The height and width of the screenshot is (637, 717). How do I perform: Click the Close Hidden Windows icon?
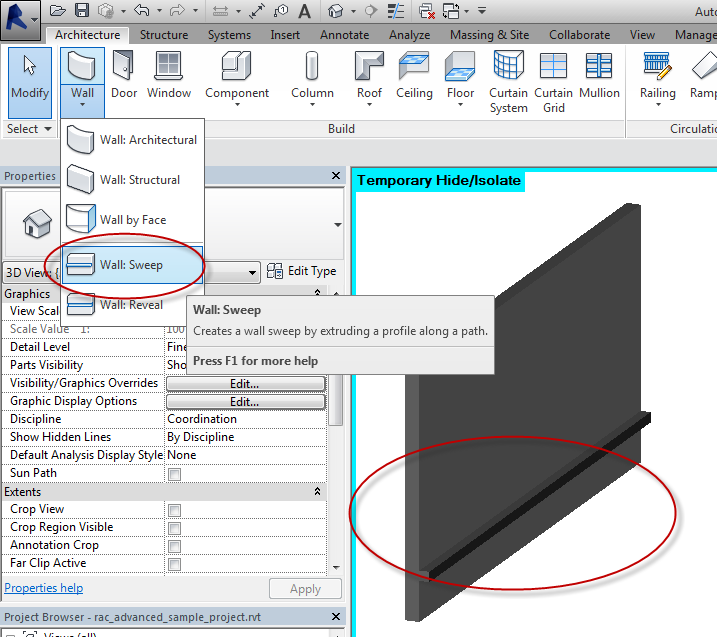pos(427,11)
